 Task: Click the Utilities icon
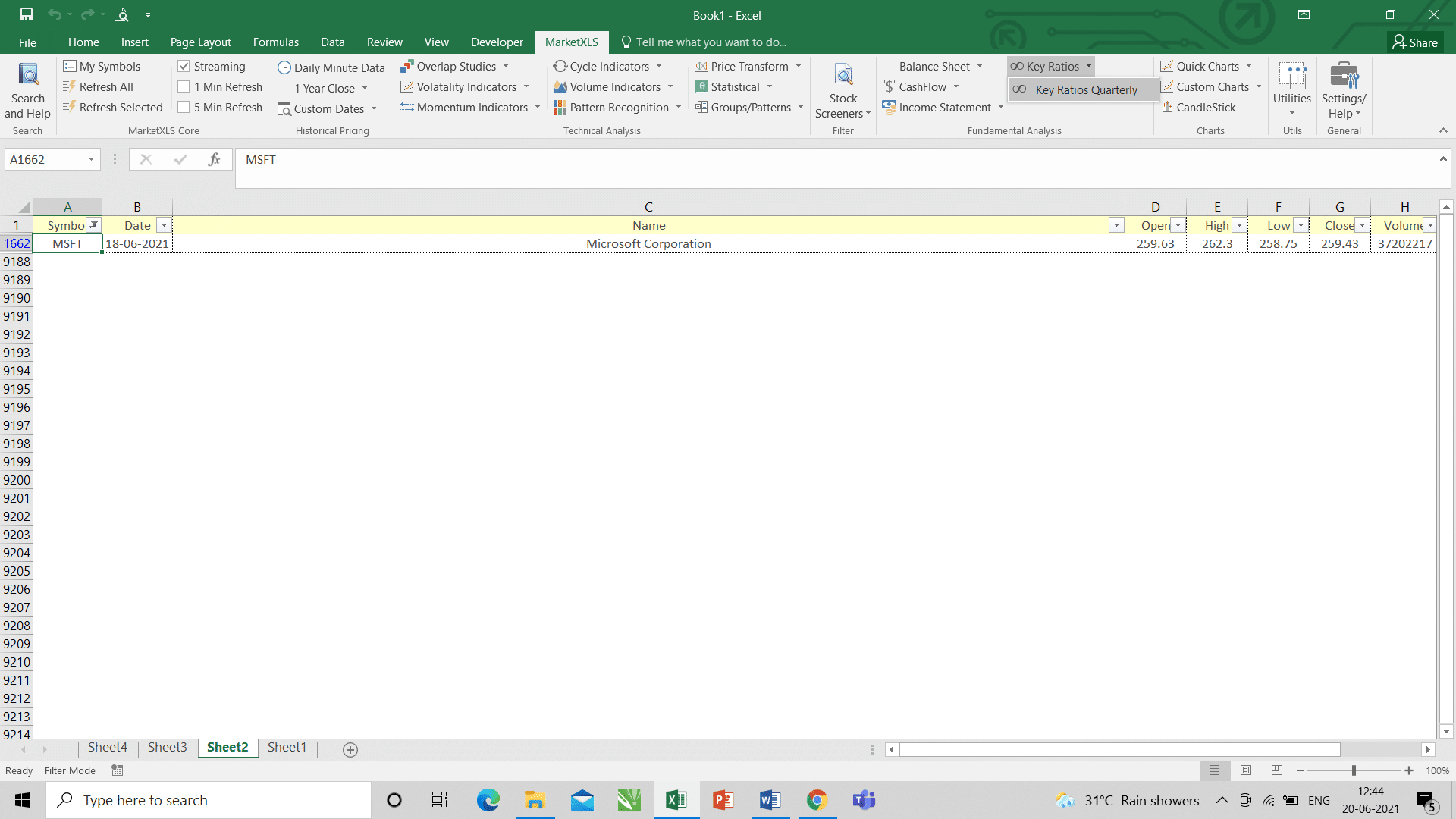point(1292,76)
